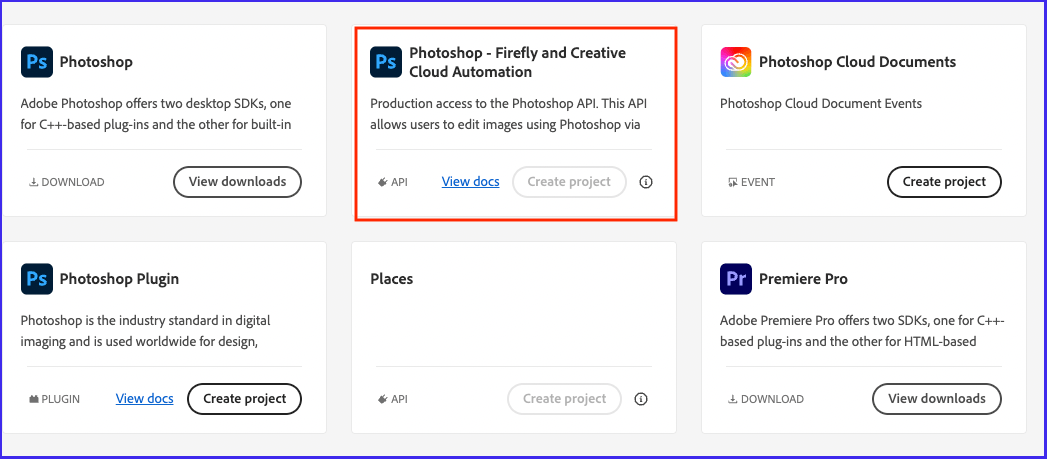Click 'Photoshop is the industry standard' description
Screen dimensions: 1047x459
146,331
